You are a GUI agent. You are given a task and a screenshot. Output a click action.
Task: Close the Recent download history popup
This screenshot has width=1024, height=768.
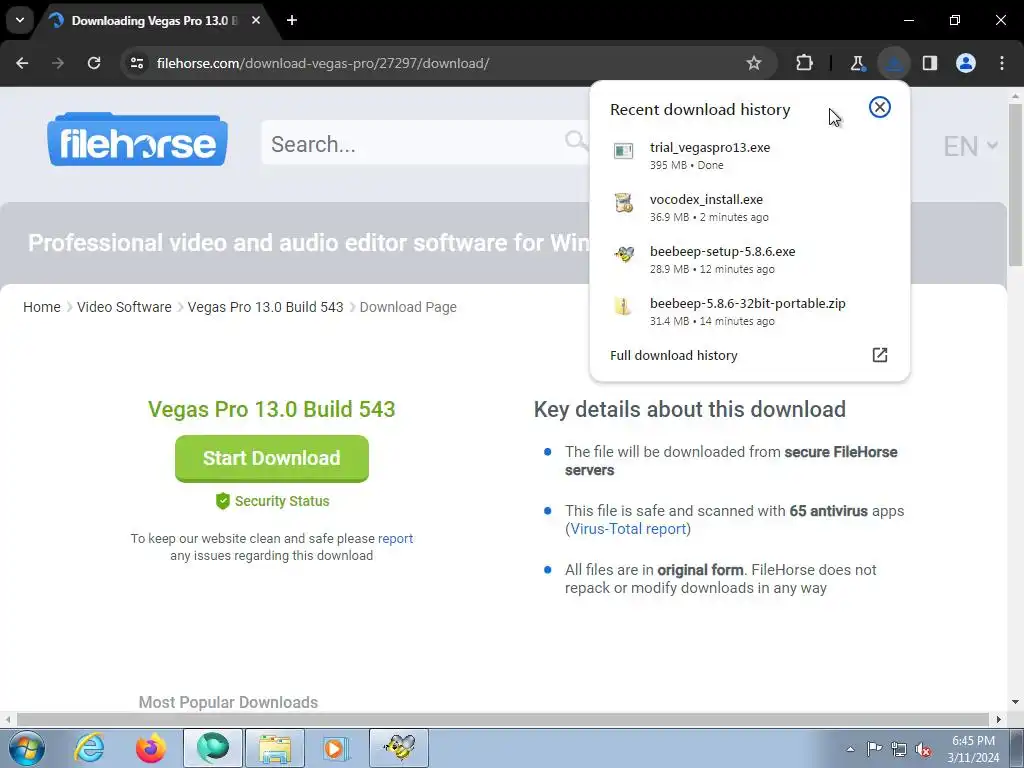pyautogui.click(x=880, y=107)
